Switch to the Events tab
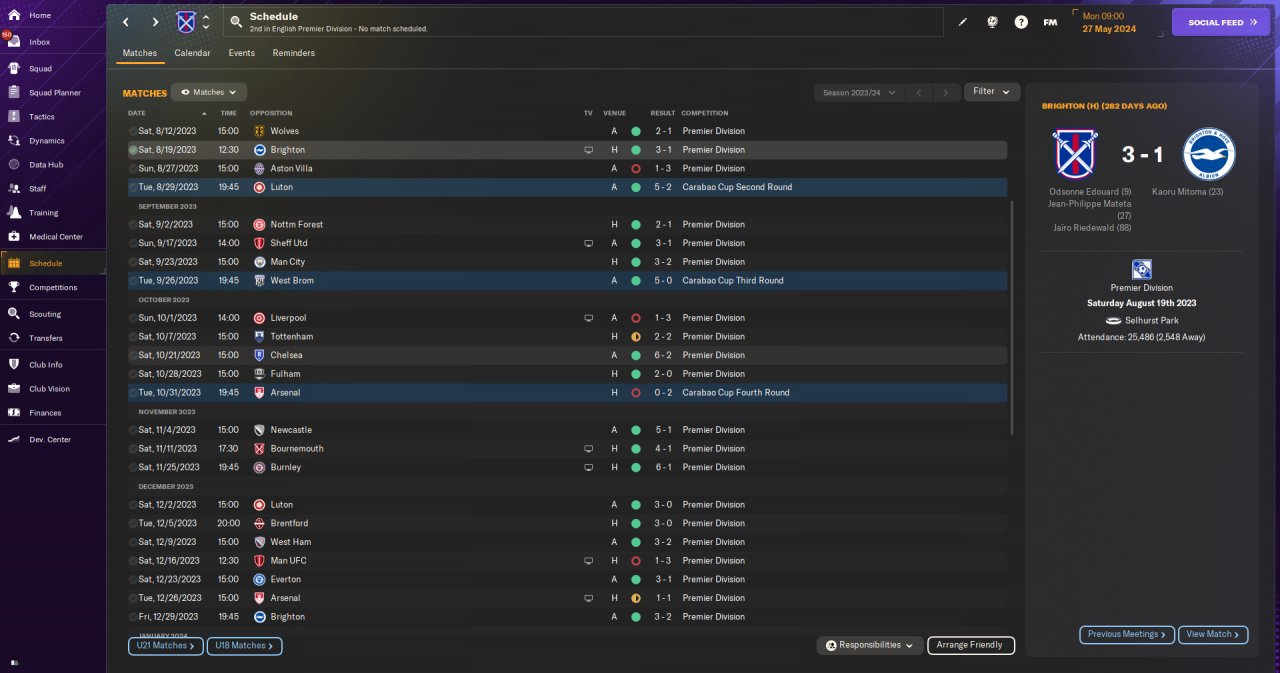1280x673 pixels. coord(241,53)
